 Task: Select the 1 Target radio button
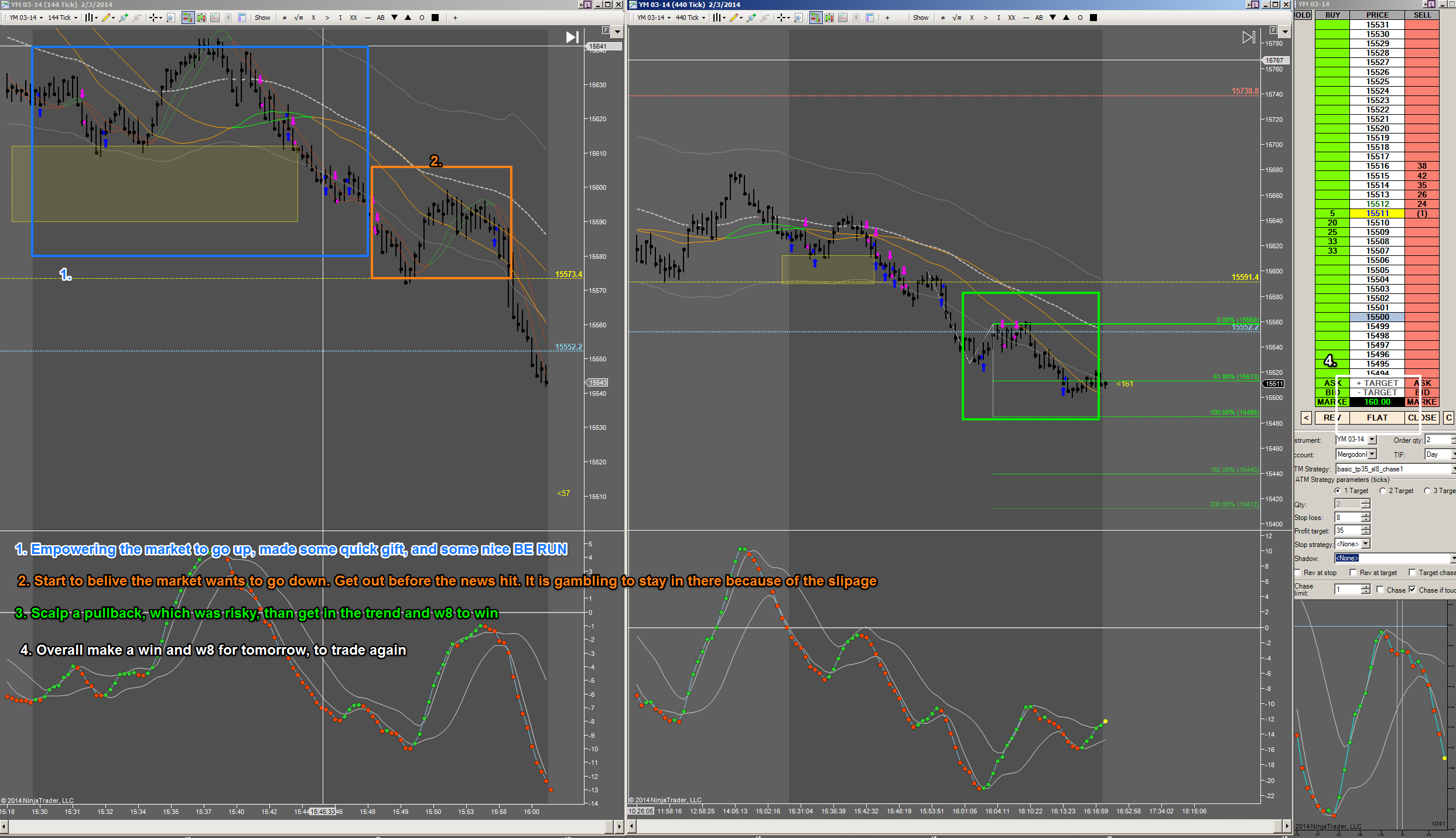coord(1337,491)
